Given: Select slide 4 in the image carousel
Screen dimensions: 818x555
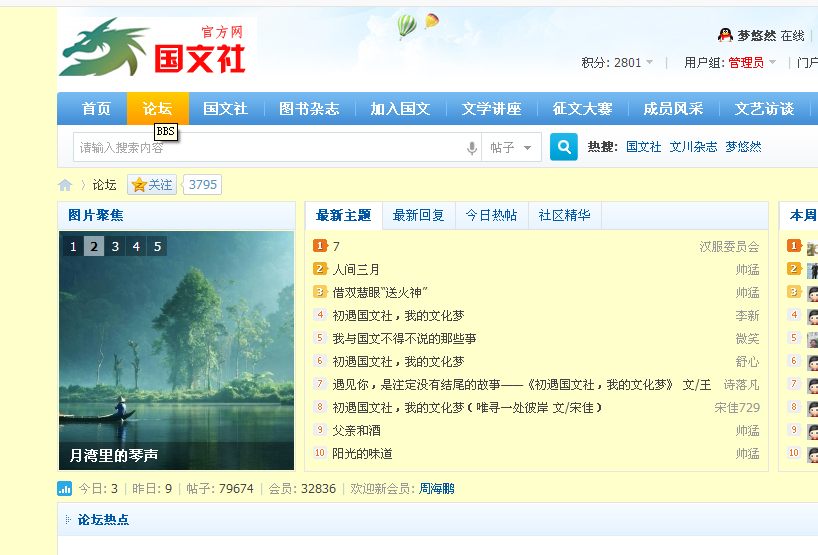Looking at the screenshot, I should [136, 246].
